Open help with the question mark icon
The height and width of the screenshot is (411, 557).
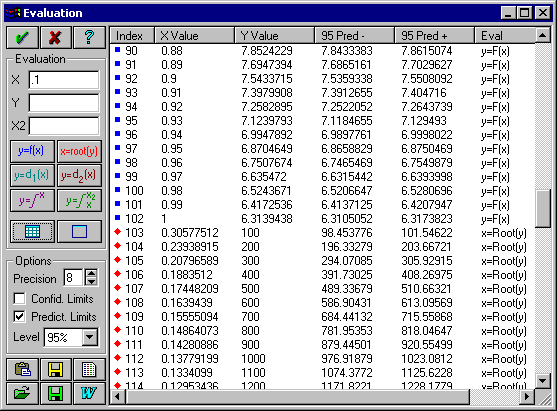tap(89, 37)
